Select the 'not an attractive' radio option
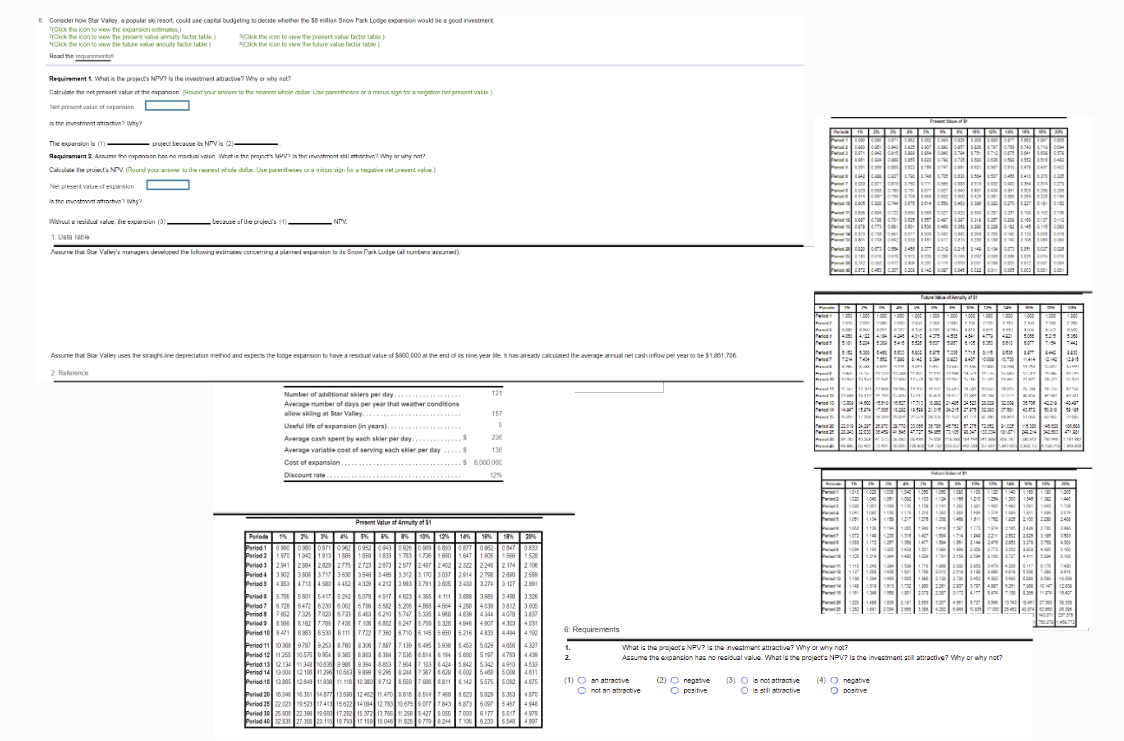 pos(582,691)
